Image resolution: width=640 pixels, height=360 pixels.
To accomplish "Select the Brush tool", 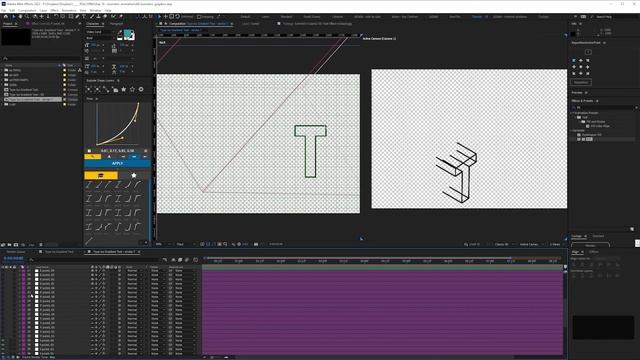I will [x=91, y=16].
